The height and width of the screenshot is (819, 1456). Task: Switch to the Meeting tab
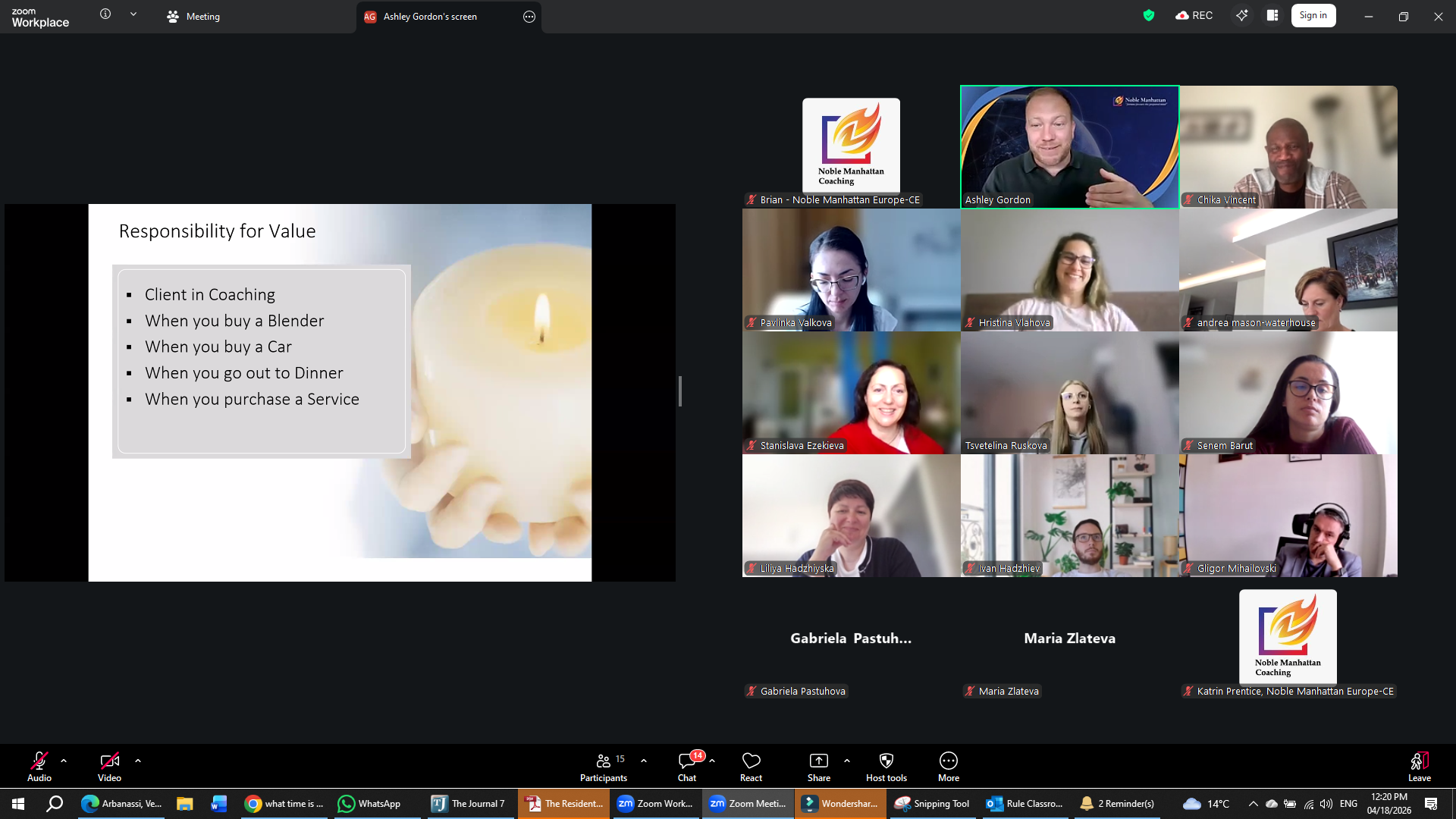pos(194,16)
